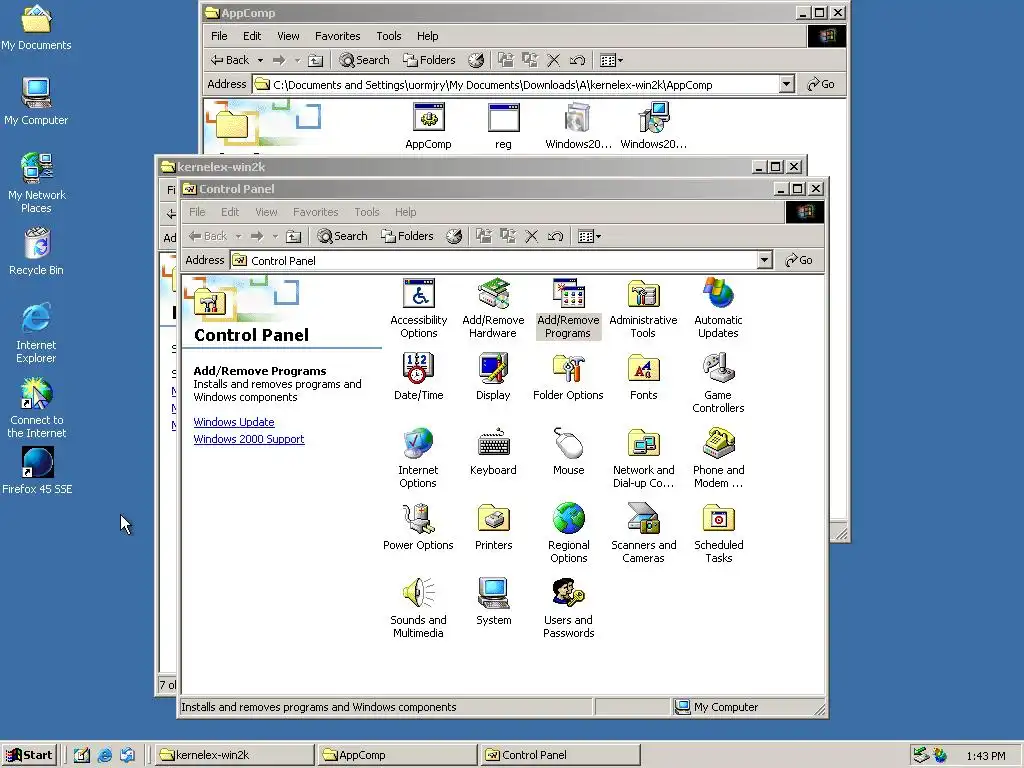Image resolution: width=1024 pixels, height=768 pixels.
Task: Open Help menu in AppComp window
Action: [x=428, y=36]
